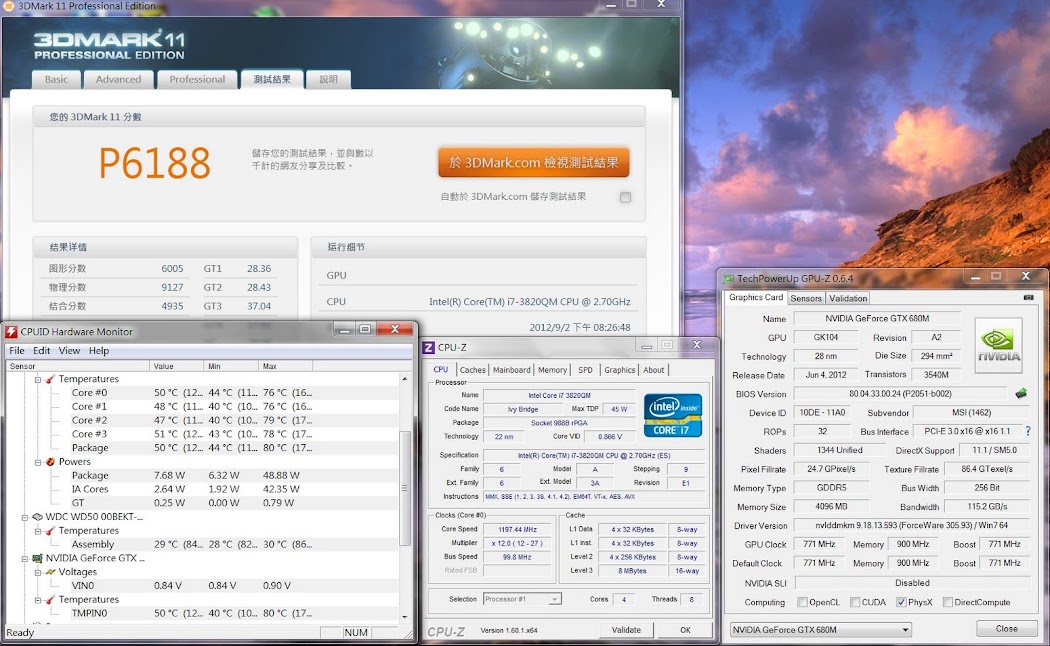Switch to the SPD tab in CPU-Z
The height and width of the screenshot is (646, 1050).
point(585,370)
